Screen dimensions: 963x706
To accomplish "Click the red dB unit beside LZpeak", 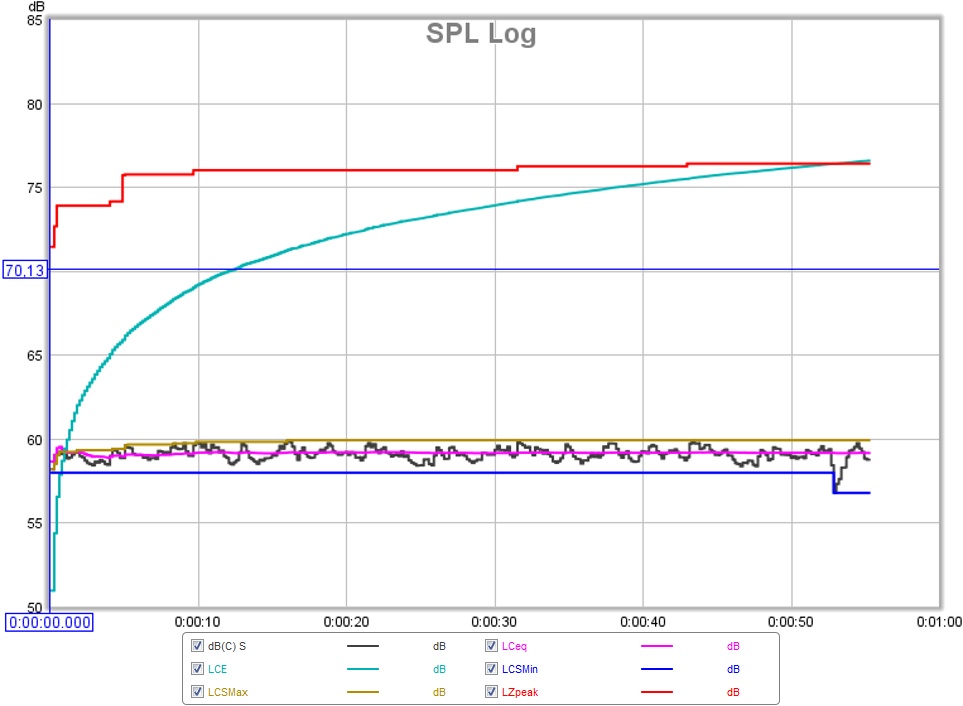I will [733, 692].
